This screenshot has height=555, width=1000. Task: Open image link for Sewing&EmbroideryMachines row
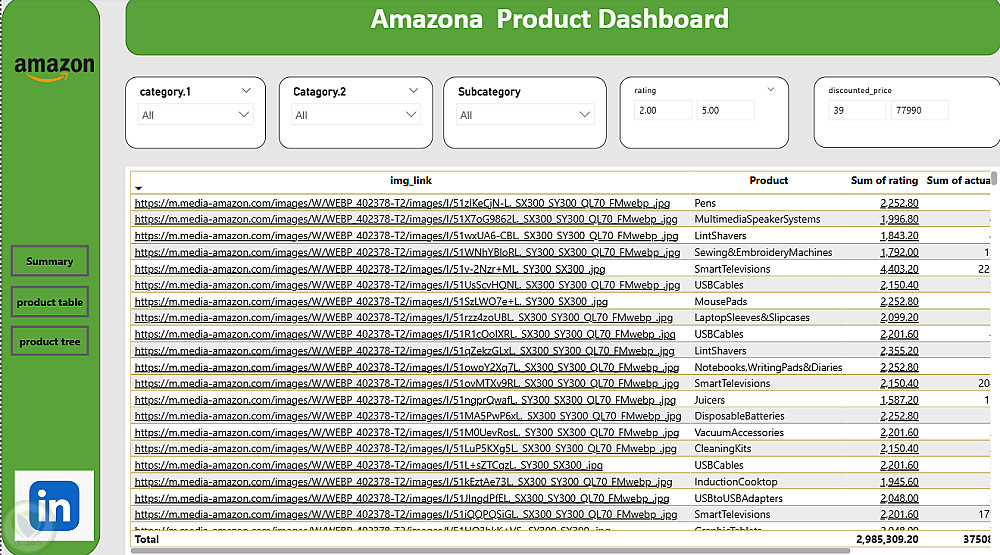point(407,252)
